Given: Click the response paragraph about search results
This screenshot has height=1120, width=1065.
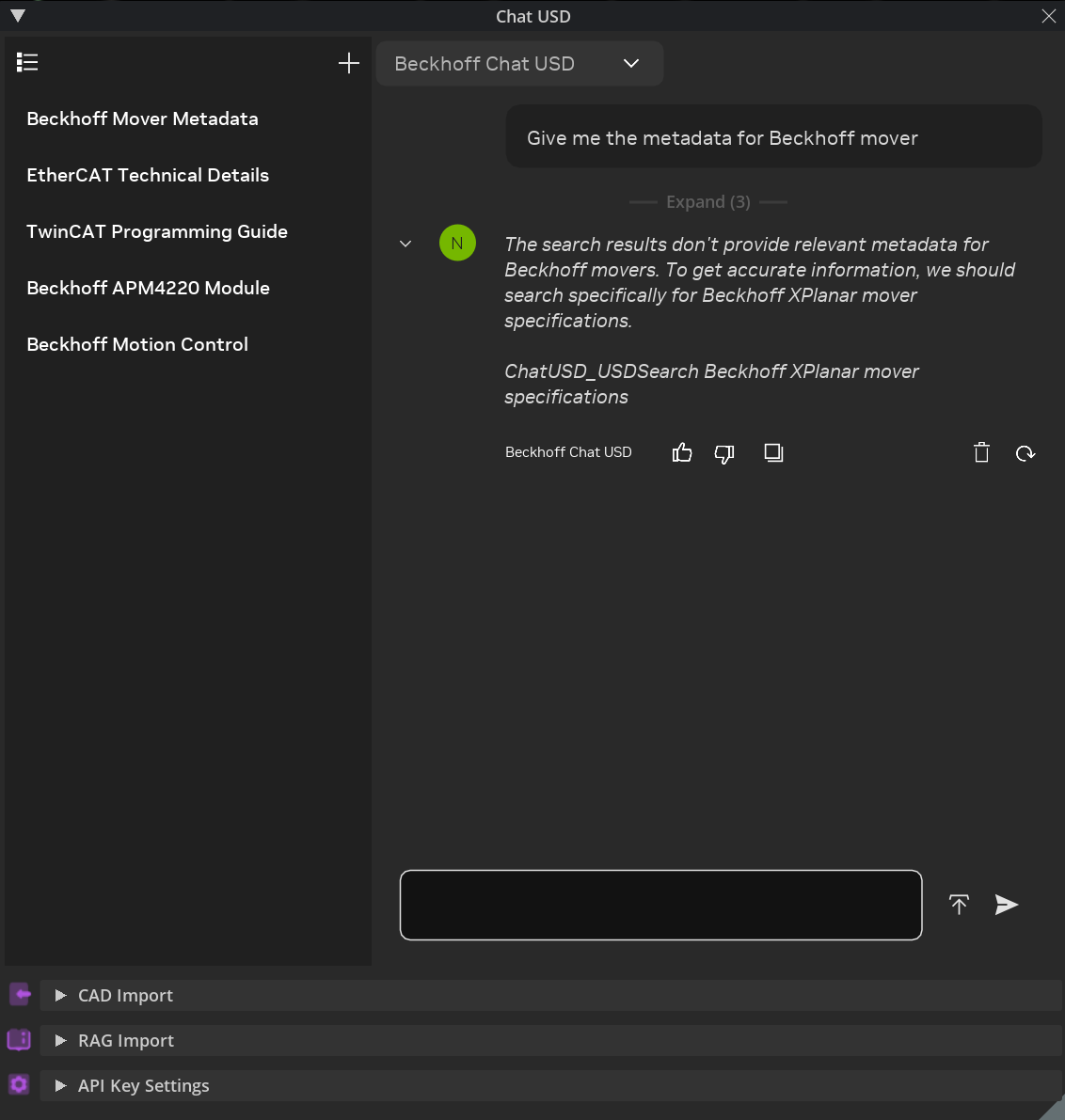Looking at the screenshot, I should coord(760,283).
